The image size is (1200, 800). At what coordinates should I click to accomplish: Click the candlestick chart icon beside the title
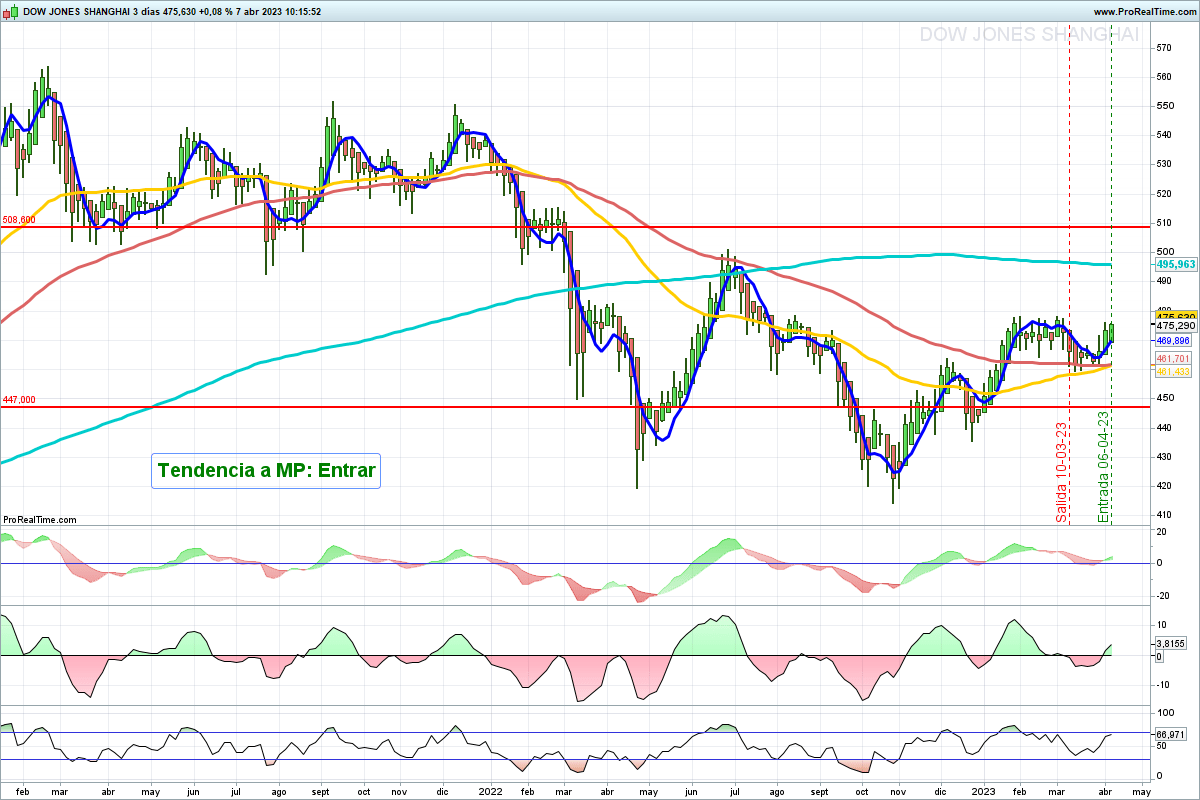click(x=12, y=12)
